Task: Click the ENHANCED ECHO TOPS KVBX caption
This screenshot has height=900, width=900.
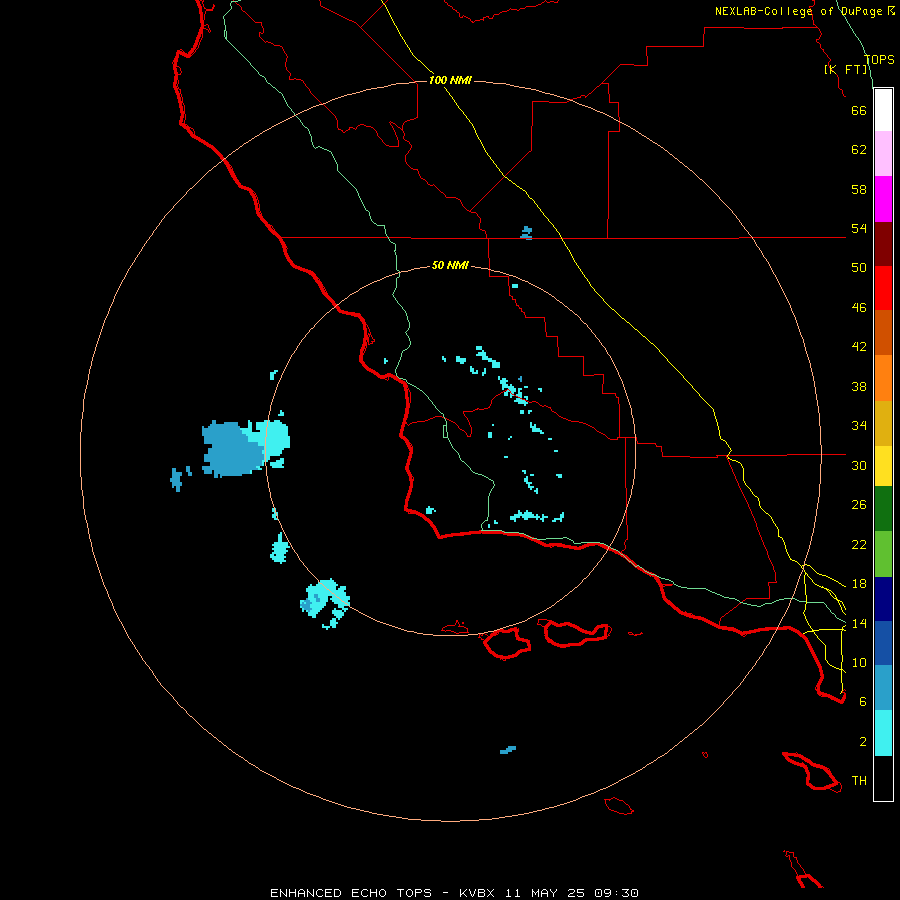Action: [x=454, y=893]
